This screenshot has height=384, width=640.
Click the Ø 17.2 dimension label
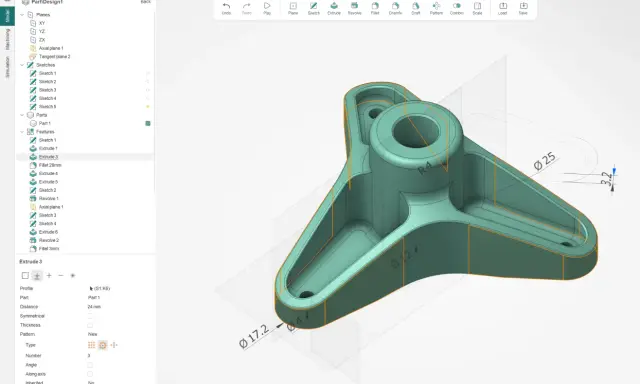point(254,336)
